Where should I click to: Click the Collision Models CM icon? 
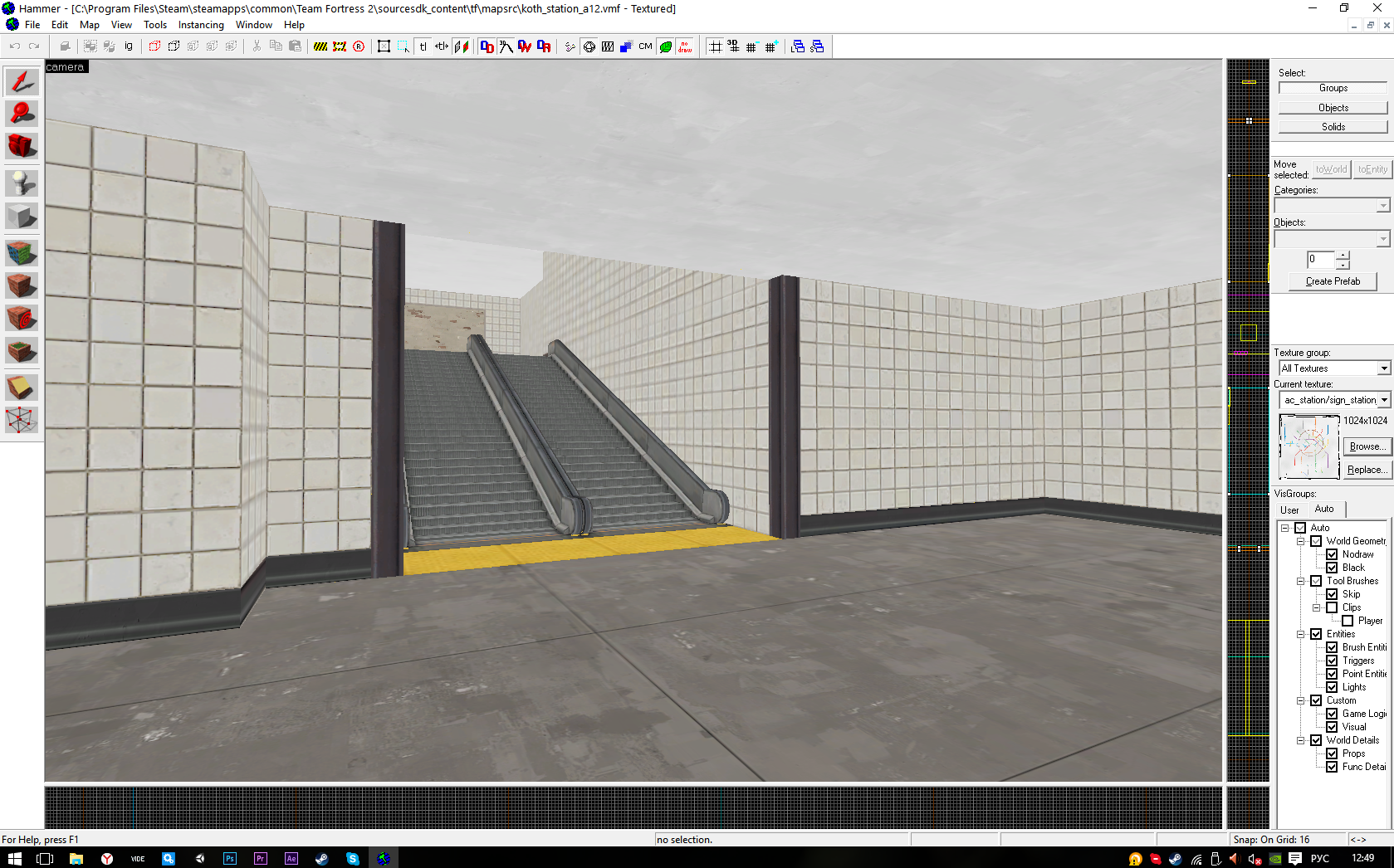tap(646, 46)
